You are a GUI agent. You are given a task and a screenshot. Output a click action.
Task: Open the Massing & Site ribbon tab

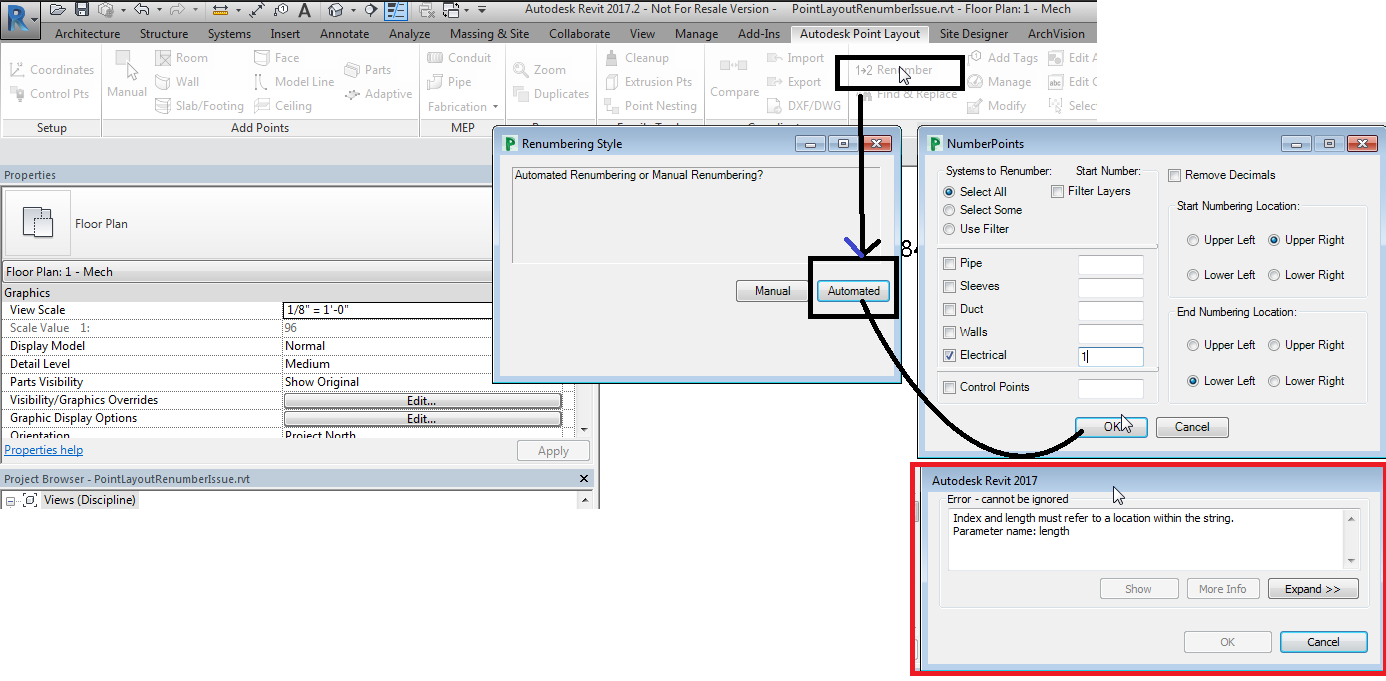click(x=490, y=34)
